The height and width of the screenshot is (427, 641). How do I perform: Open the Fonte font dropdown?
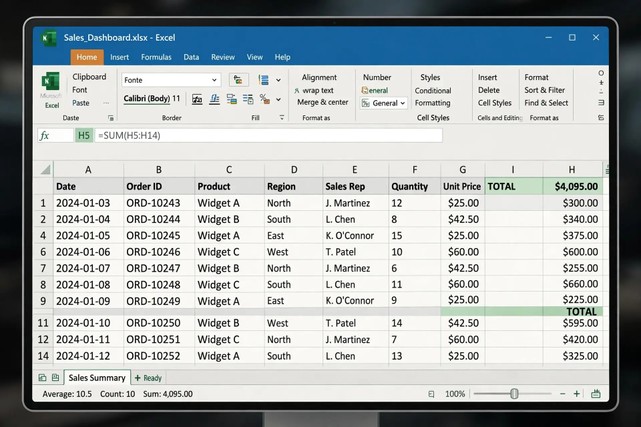pyautogui.click(x=171, y=80)
